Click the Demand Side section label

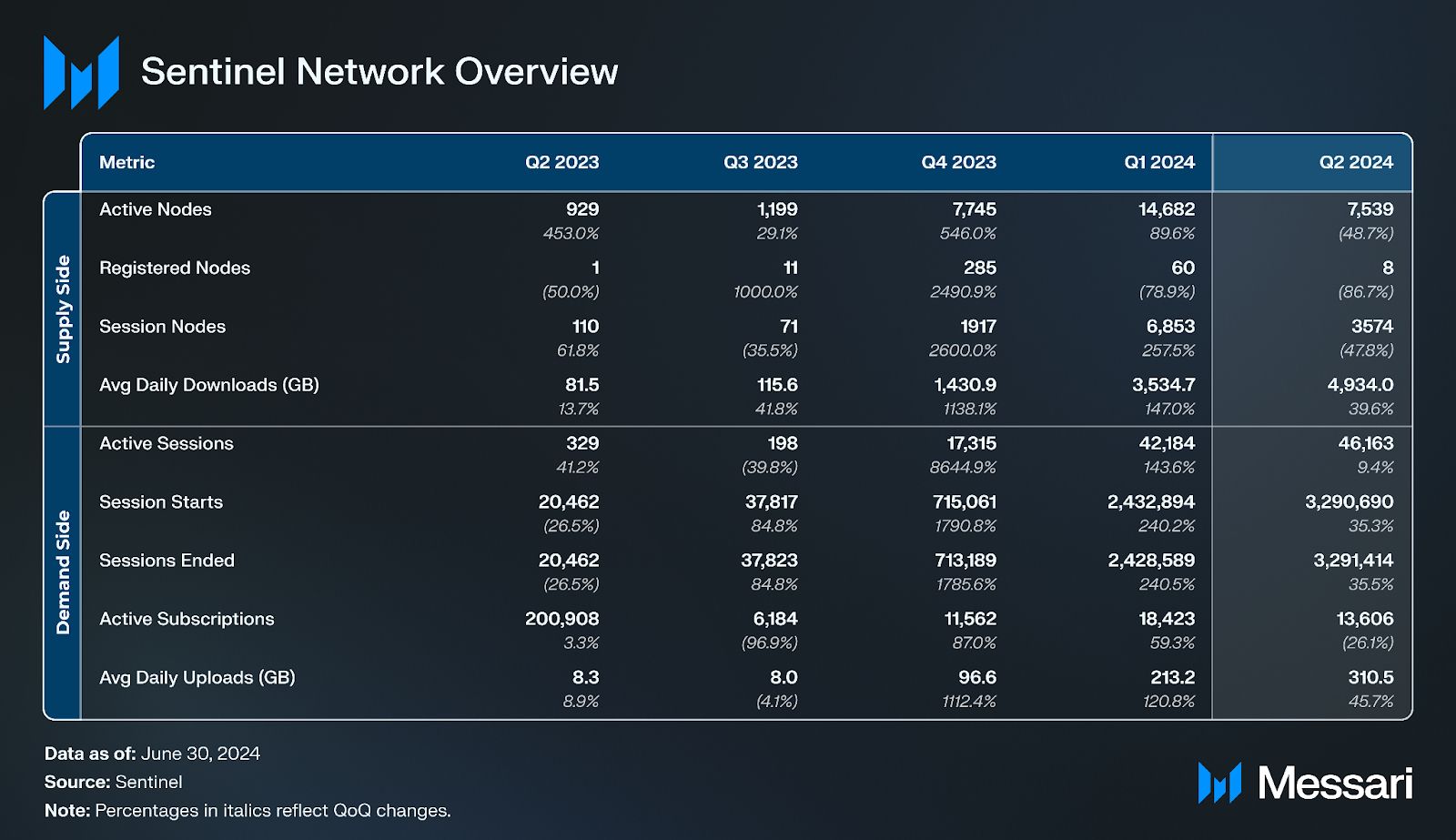point(63,572)
